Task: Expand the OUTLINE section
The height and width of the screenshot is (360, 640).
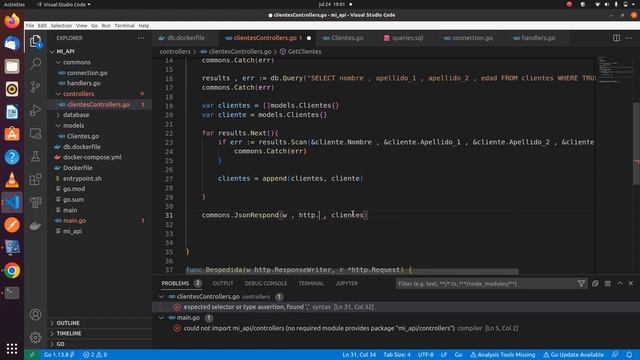Action: coord(100,323)
